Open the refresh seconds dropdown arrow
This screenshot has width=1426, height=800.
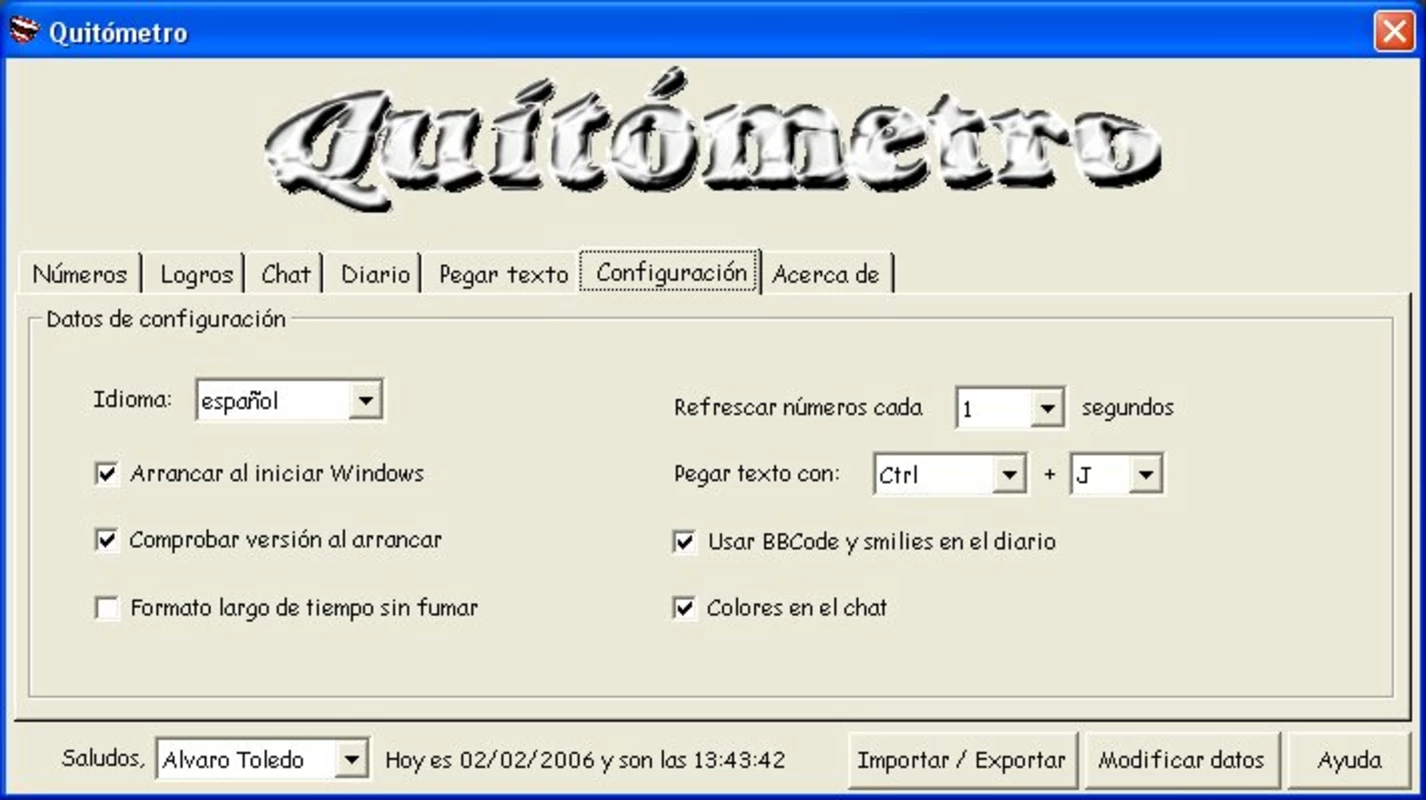pyautogui.click(x=1047, y=408)
